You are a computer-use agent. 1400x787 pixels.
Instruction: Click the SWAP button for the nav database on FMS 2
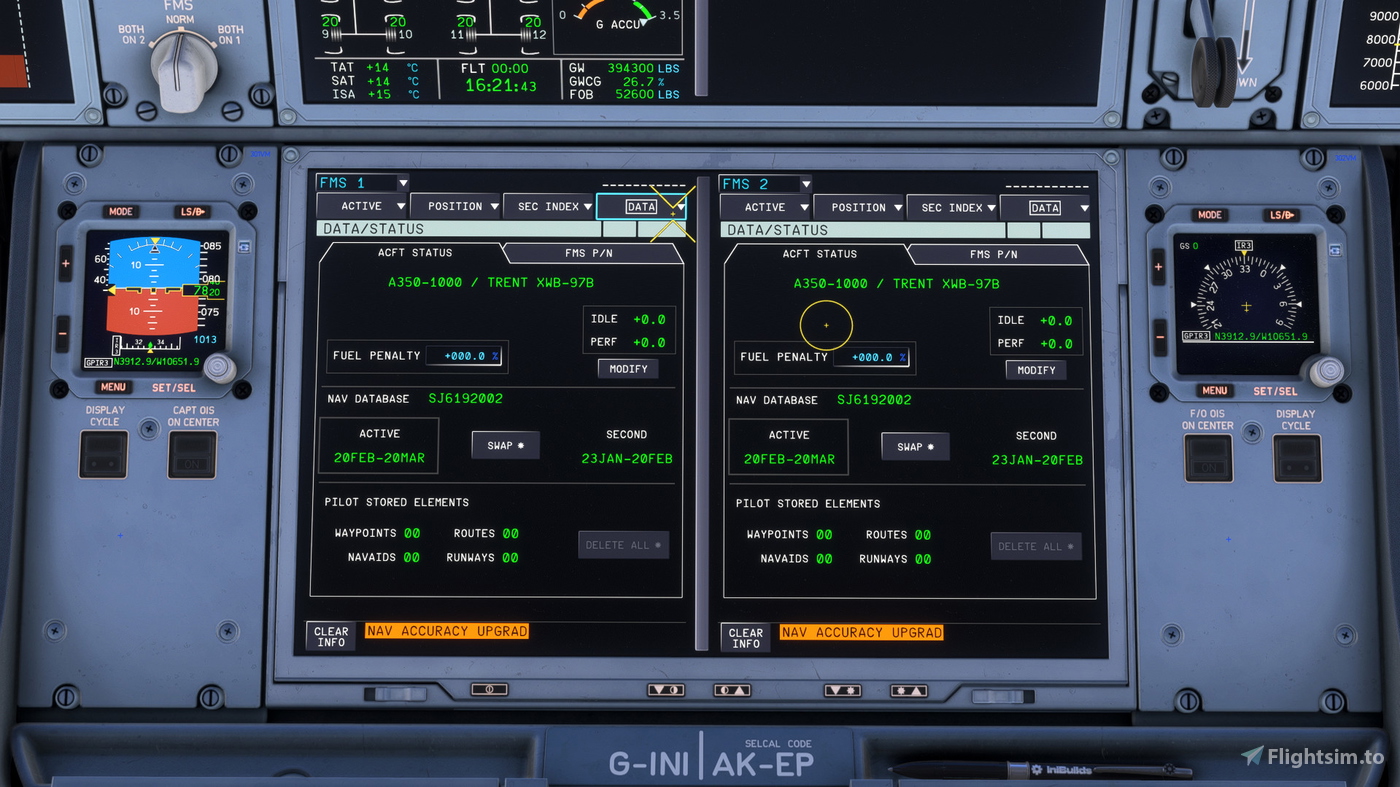point(914,446)
